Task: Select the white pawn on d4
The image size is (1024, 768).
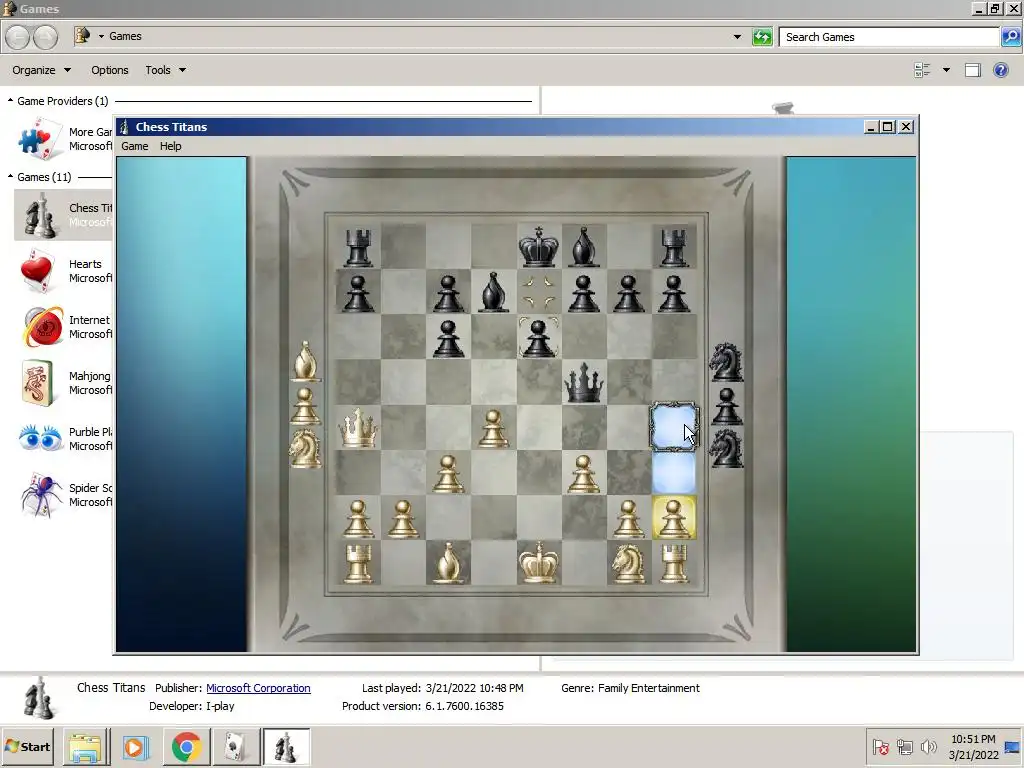Action: [493, 428]
